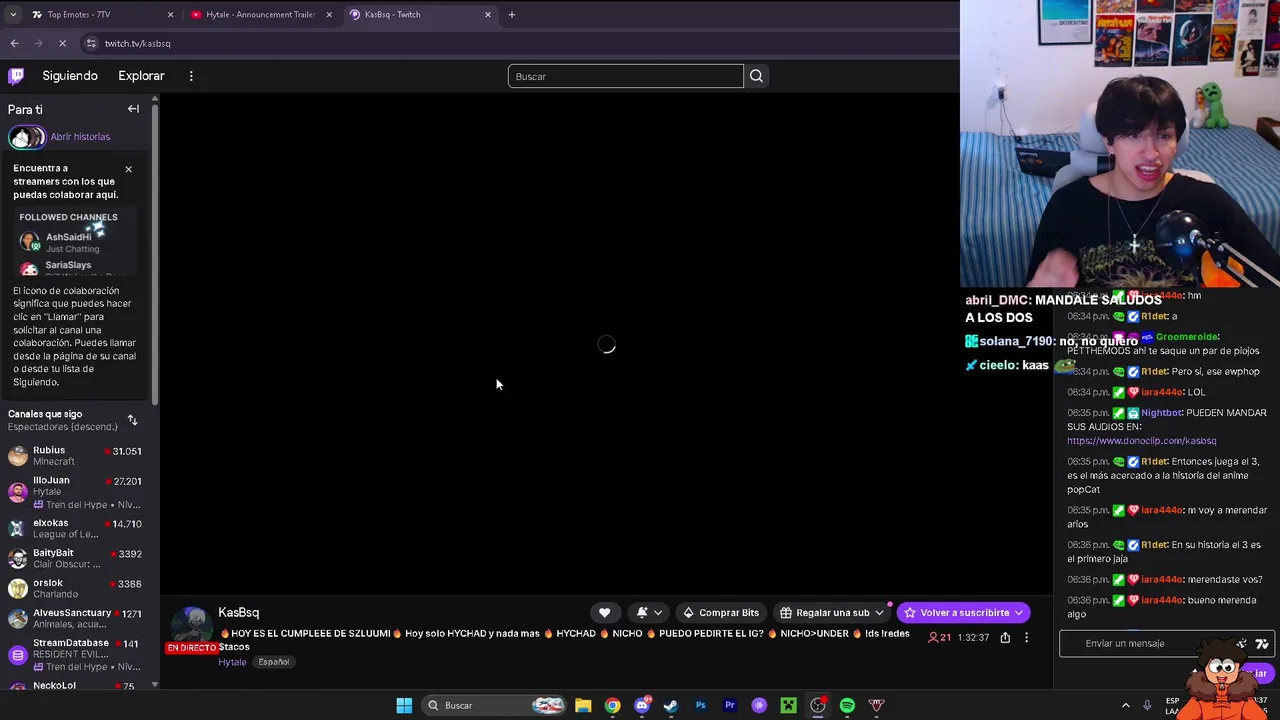Open BaityBait channel in sidebar
The width and height of the screenshot is (1280, 720).
75,558
